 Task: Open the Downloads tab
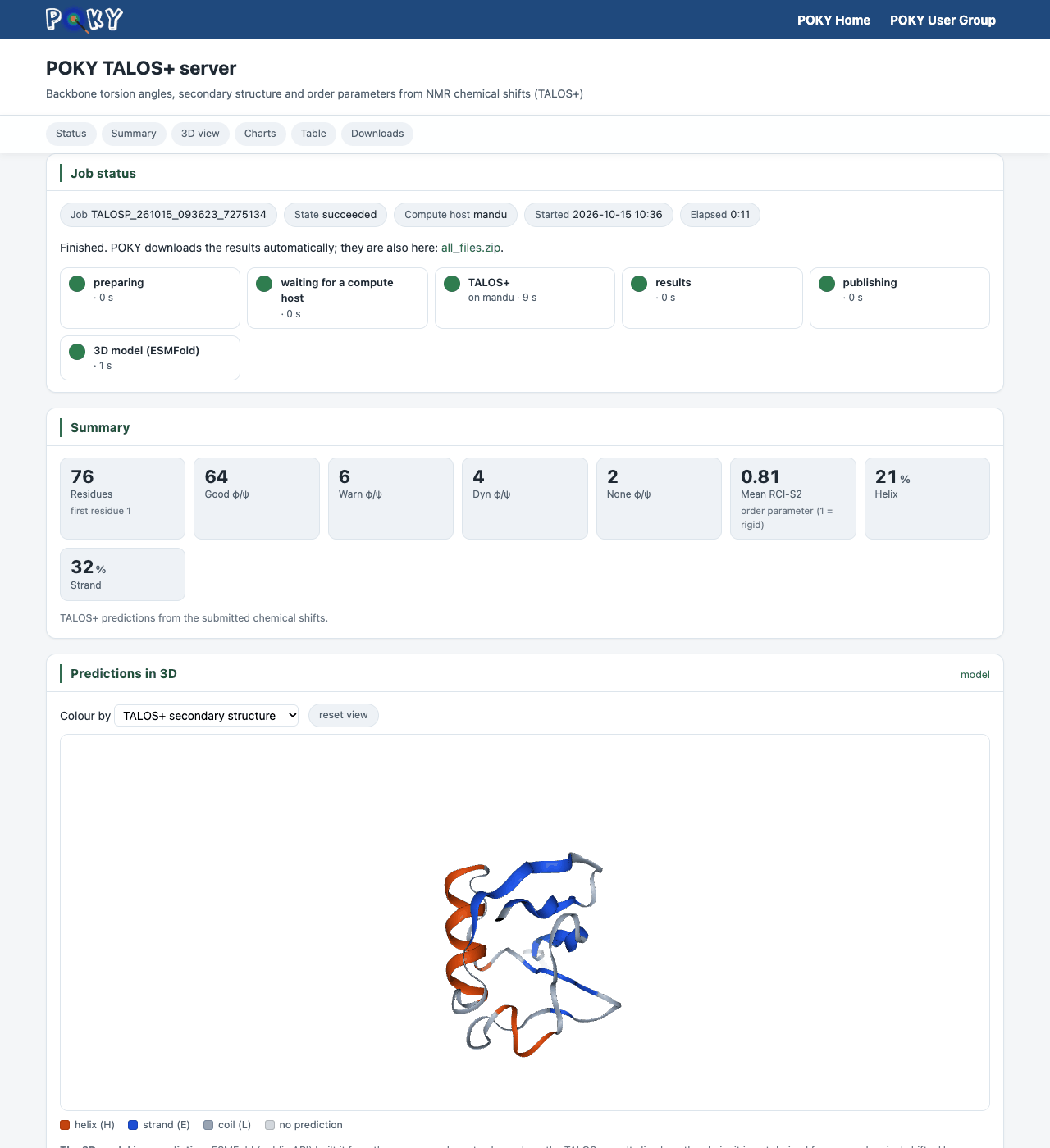coord(377,134)
